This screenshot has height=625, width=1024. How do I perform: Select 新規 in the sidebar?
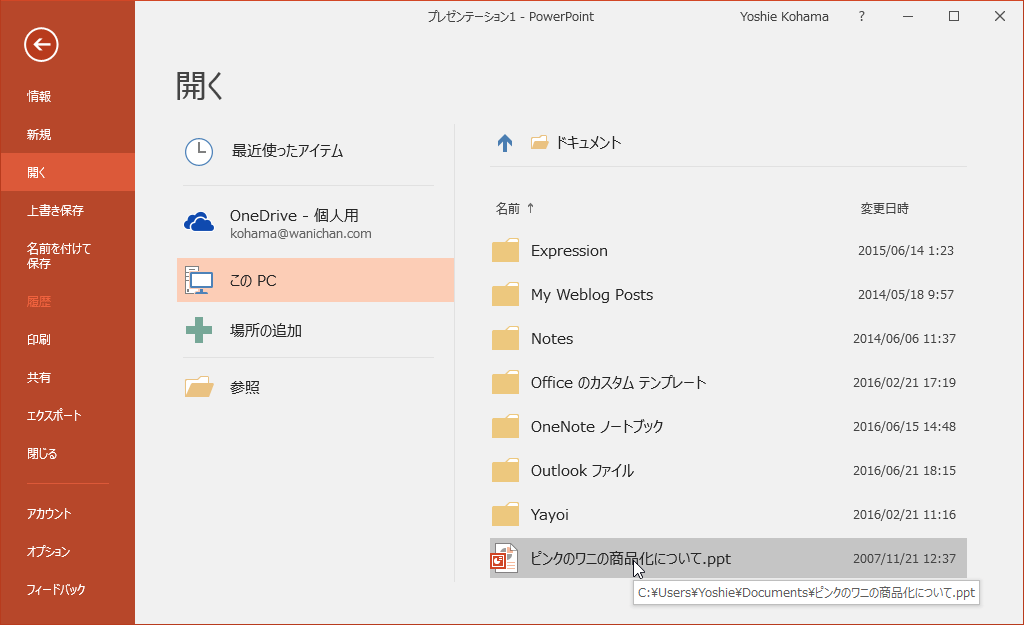[x=39, y=135]
